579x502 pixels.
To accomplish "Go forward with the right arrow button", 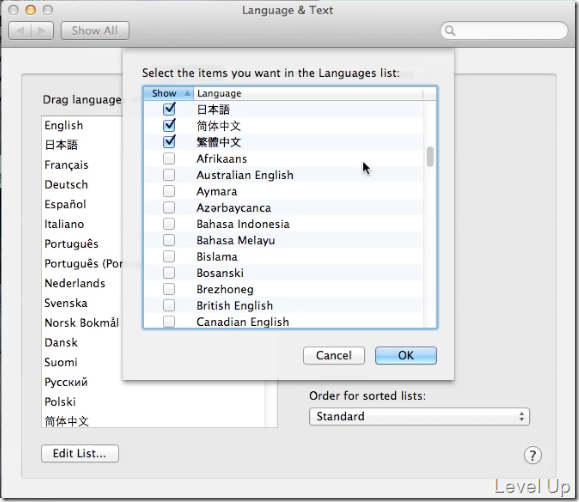I will tap(42, 30).
